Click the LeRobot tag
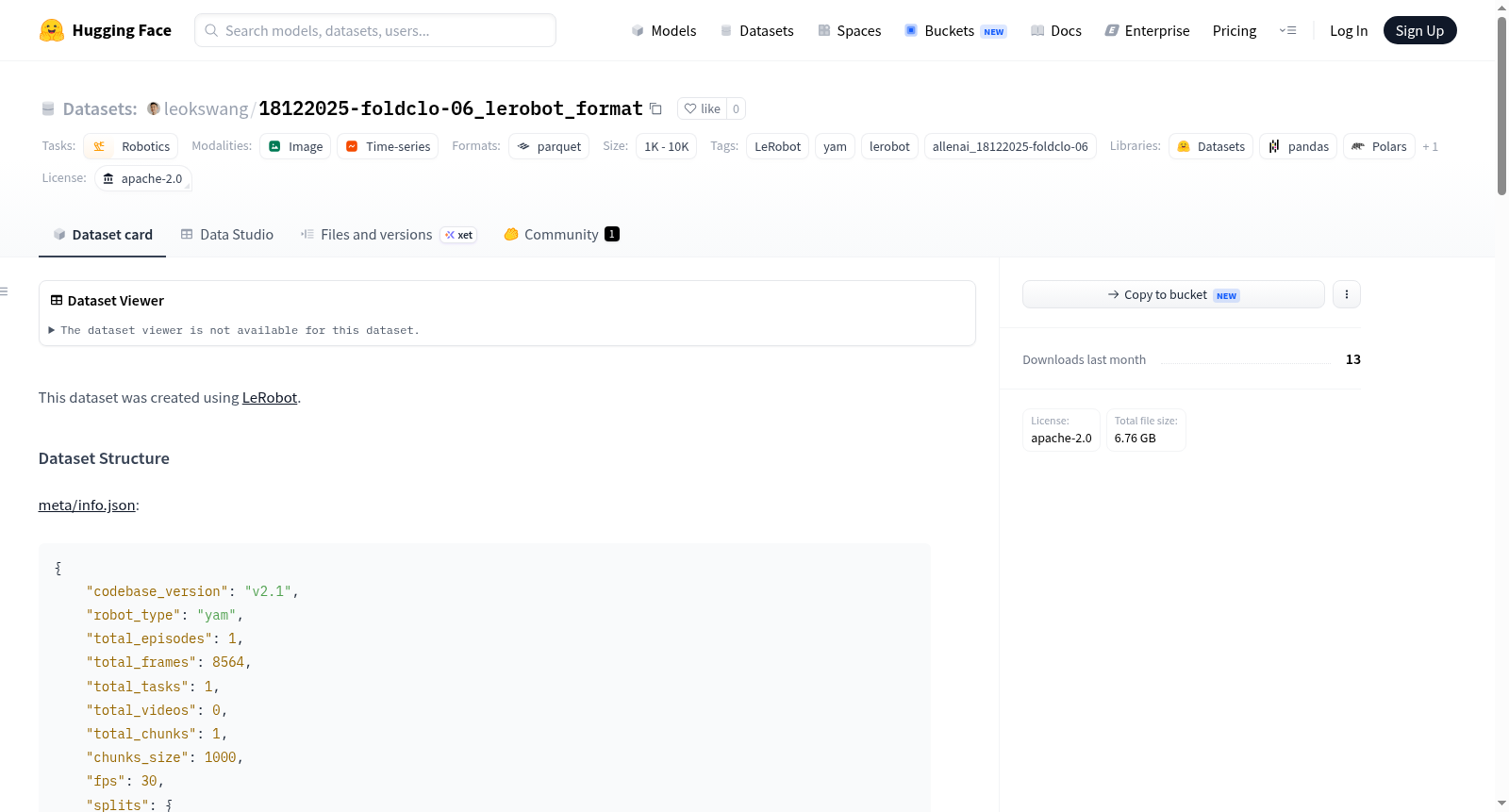 [x=778, y=146]
